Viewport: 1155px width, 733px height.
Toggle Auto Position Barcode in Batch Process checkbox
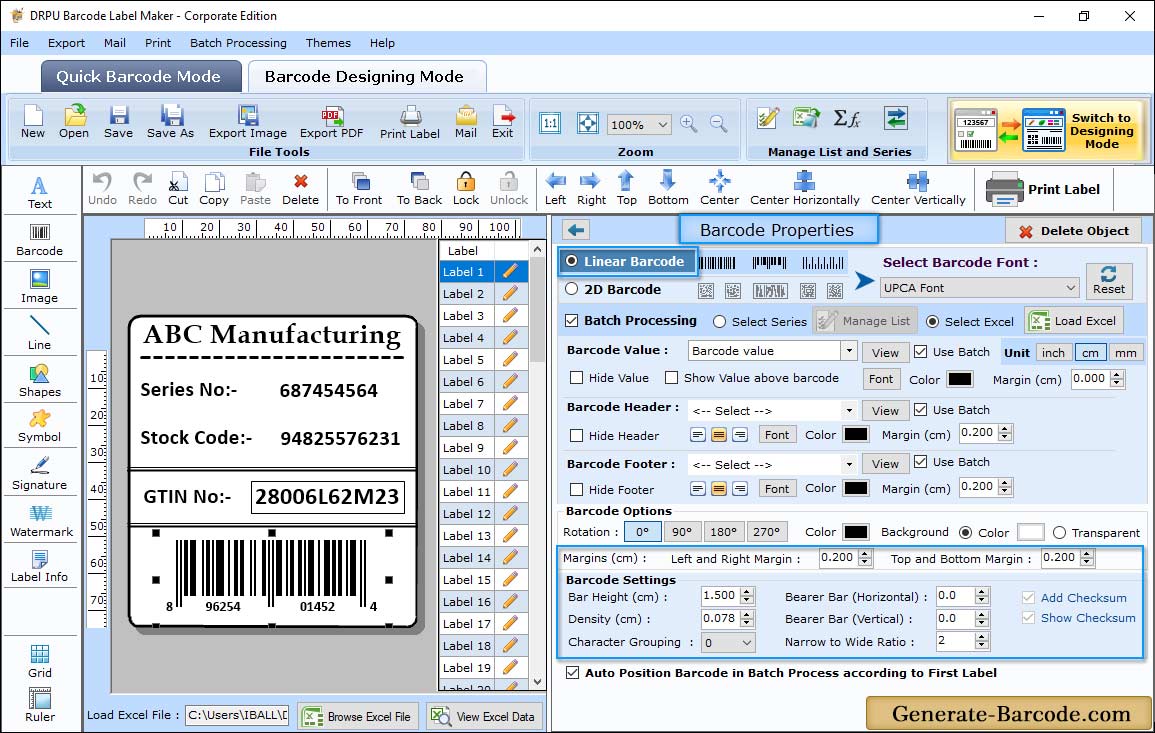(572, 673)
